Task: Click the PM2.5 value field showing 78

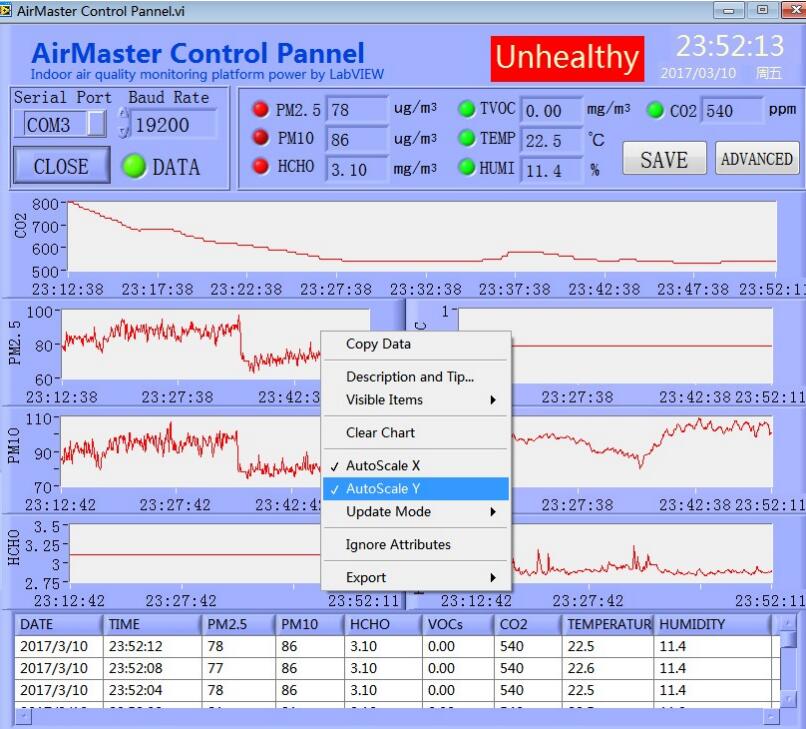Action: 357,110
